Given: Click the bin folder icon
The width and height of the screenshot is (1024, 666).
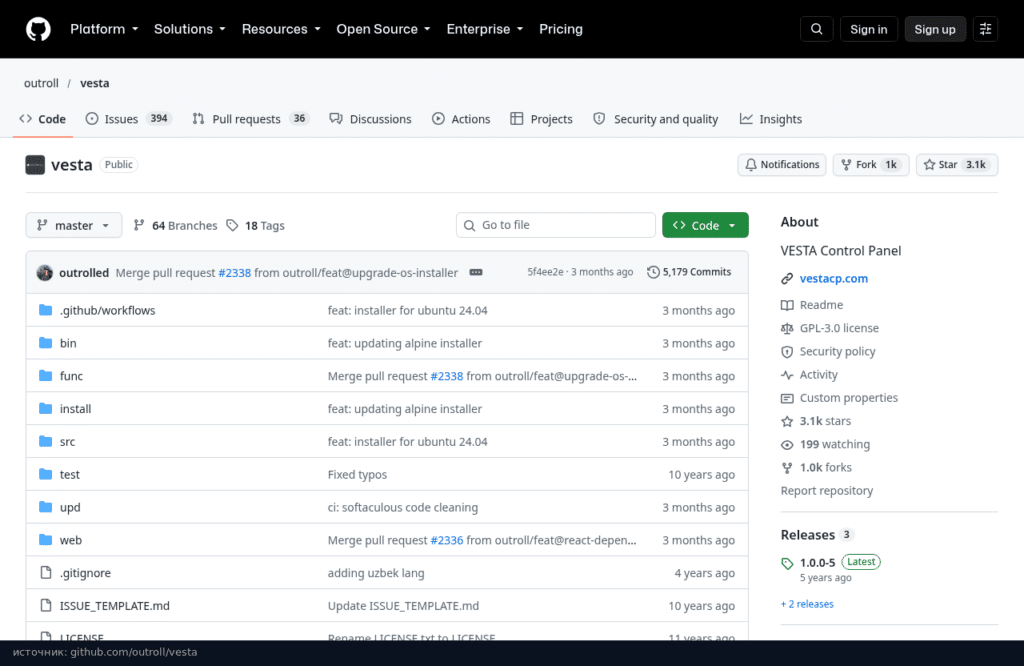Looking at the screenshot, I should point(45,343).
